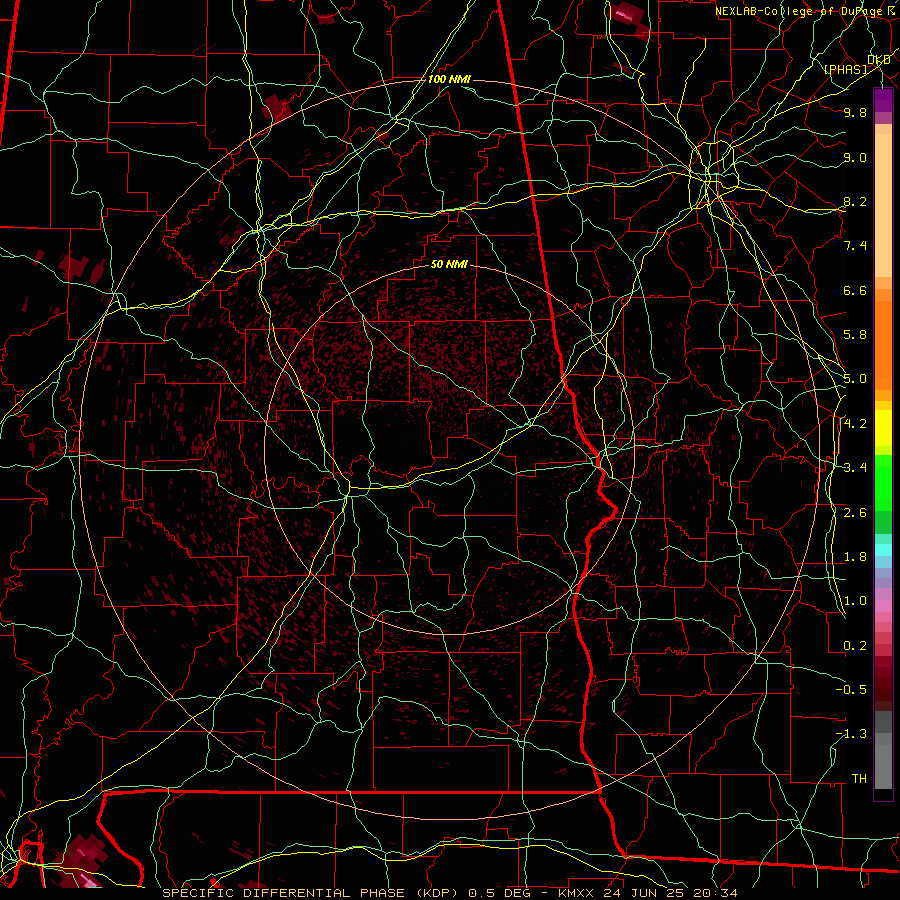Click the 5.8 scale value
Image resolution: width=900 pixels, height=900 pixels.
[855, 335]
